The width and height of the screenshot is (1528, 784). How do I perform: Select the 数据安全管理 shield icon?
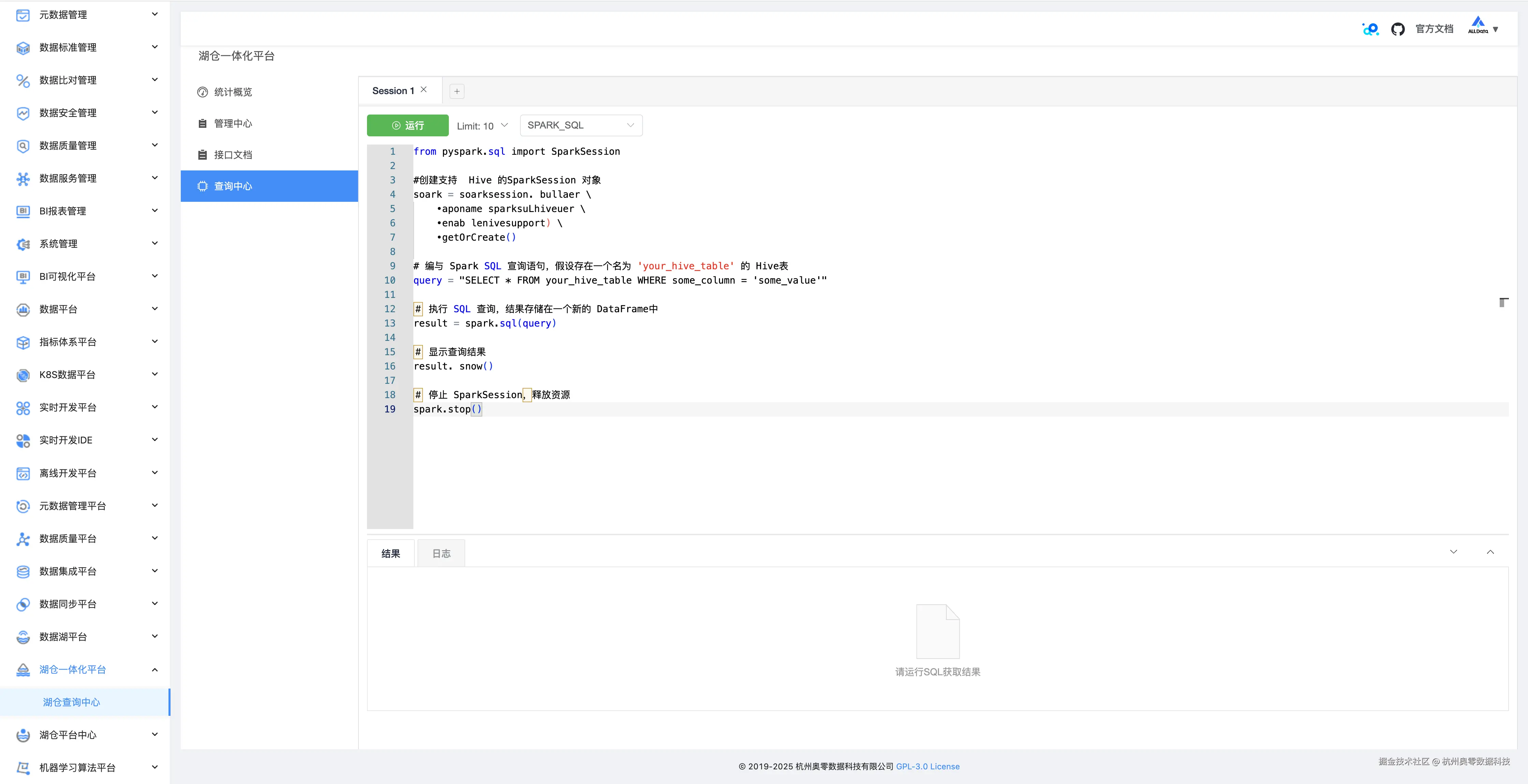coord(23,113)
